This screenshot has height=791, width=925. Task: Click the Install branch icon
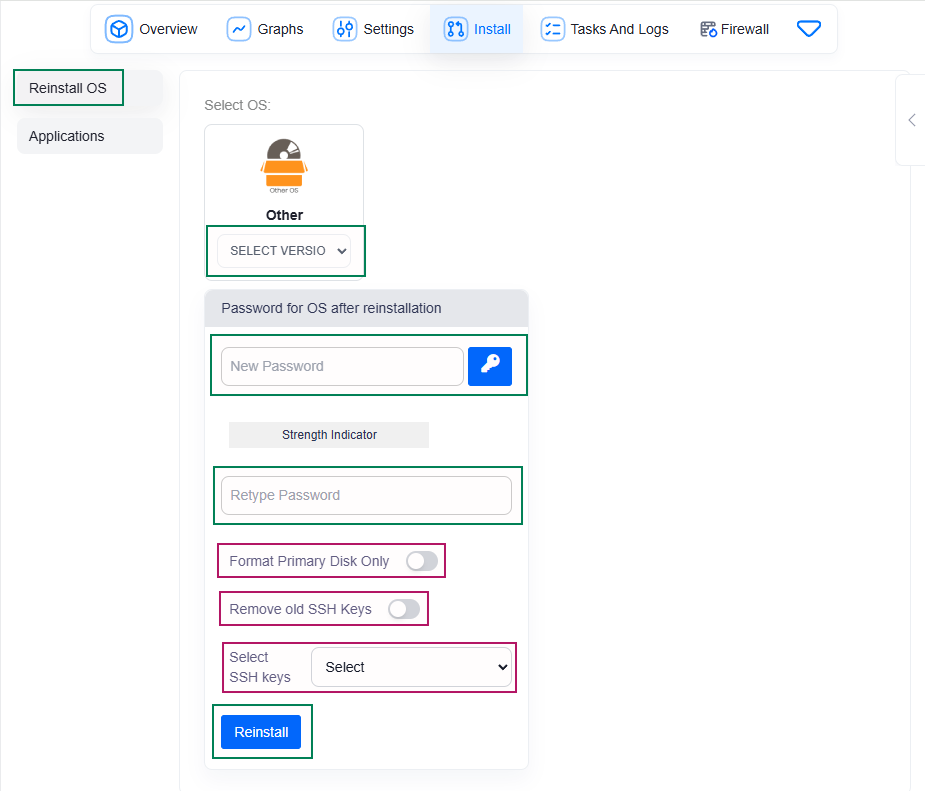456,29
